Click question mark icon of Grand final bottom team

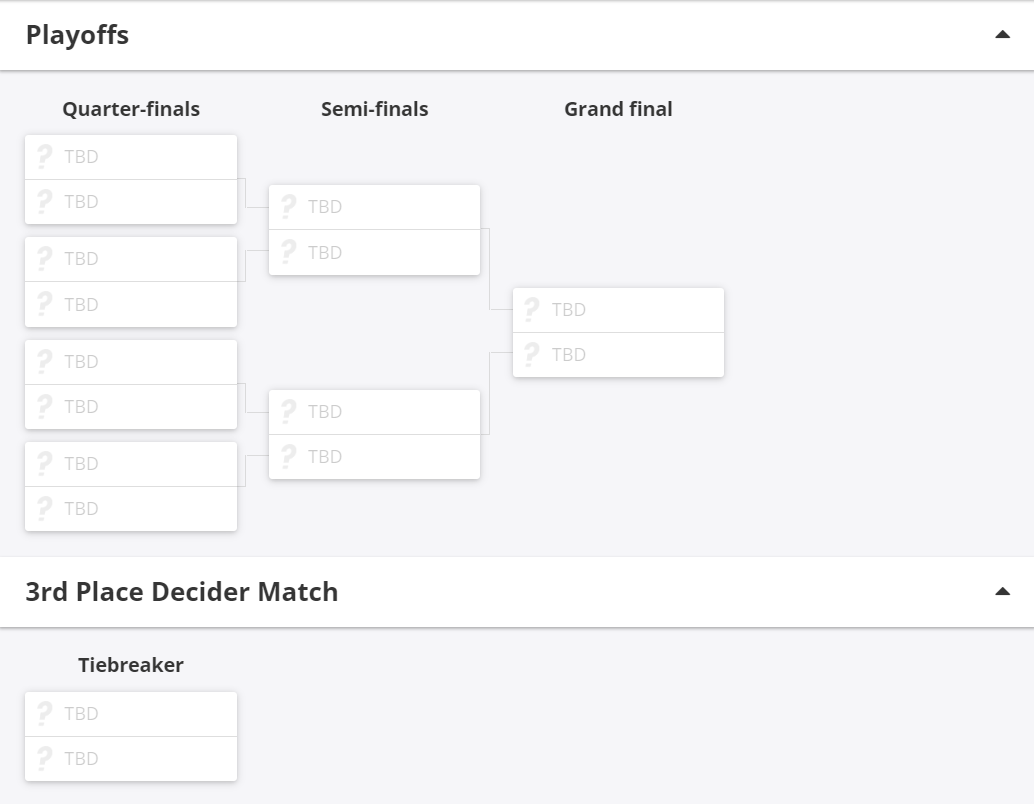532,355
